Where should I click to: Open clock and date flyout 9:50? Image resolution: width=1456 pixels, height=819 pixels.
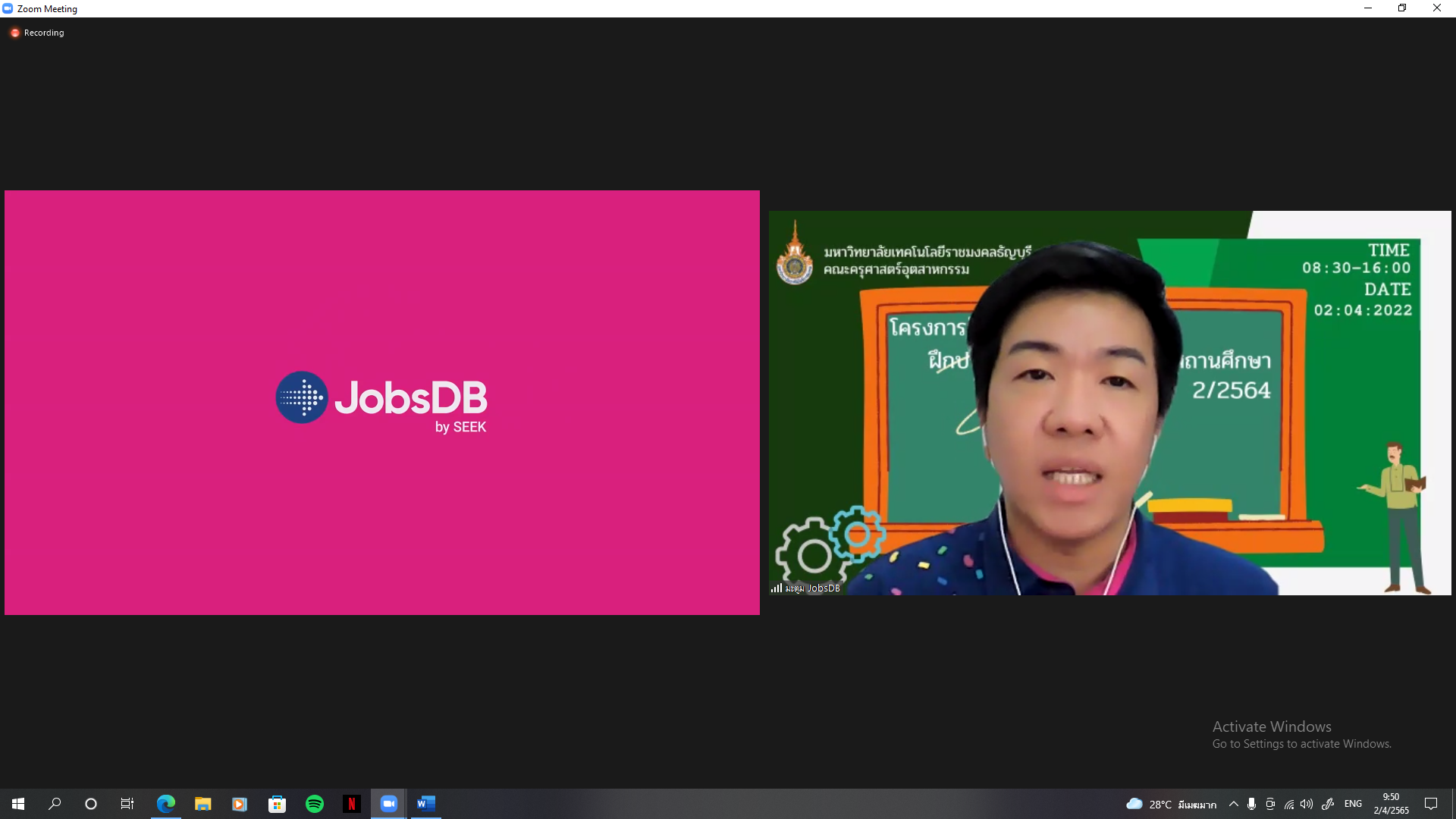pos(1391,804)
